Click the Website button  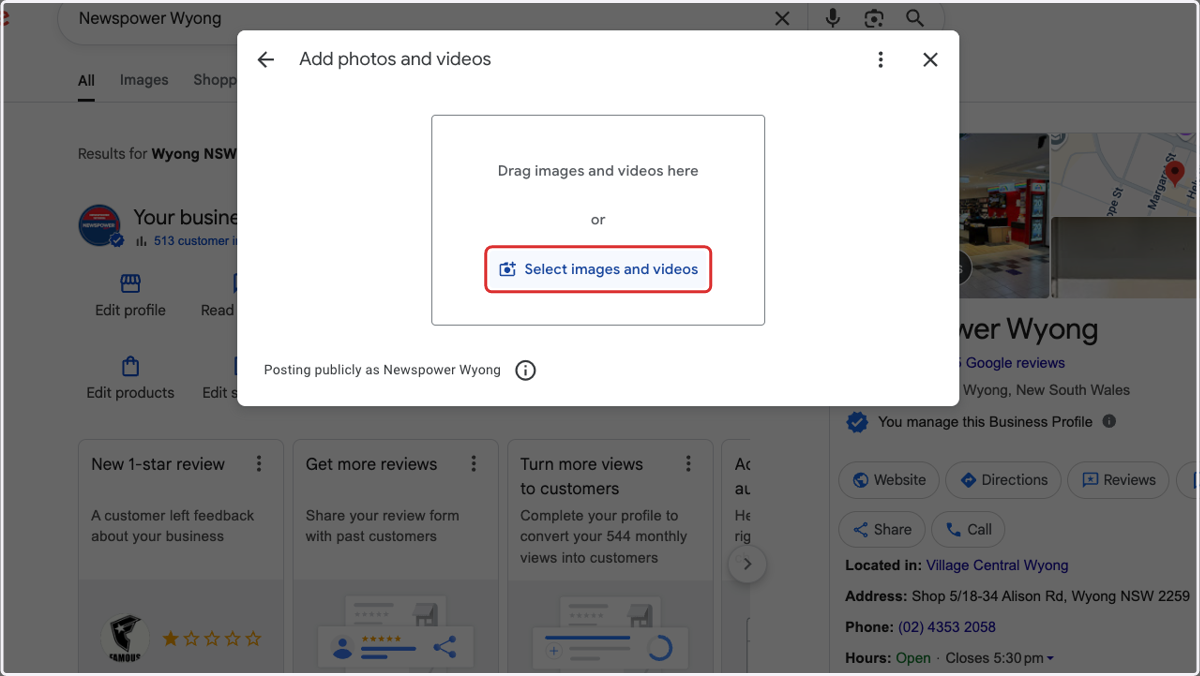889,480
